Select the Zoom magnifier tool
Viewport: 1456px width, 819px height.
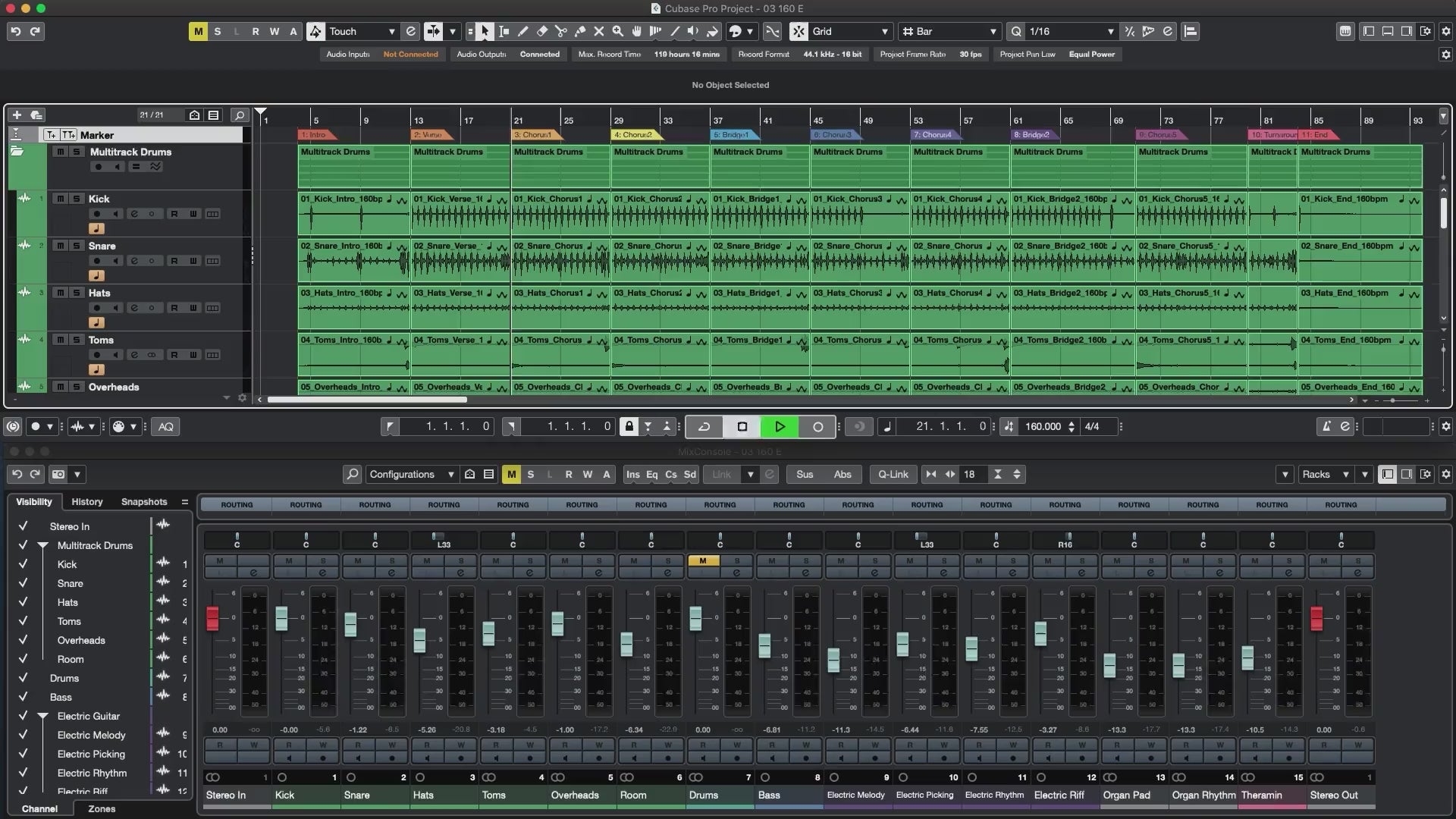pyautogui.click(x=618, y=31)
